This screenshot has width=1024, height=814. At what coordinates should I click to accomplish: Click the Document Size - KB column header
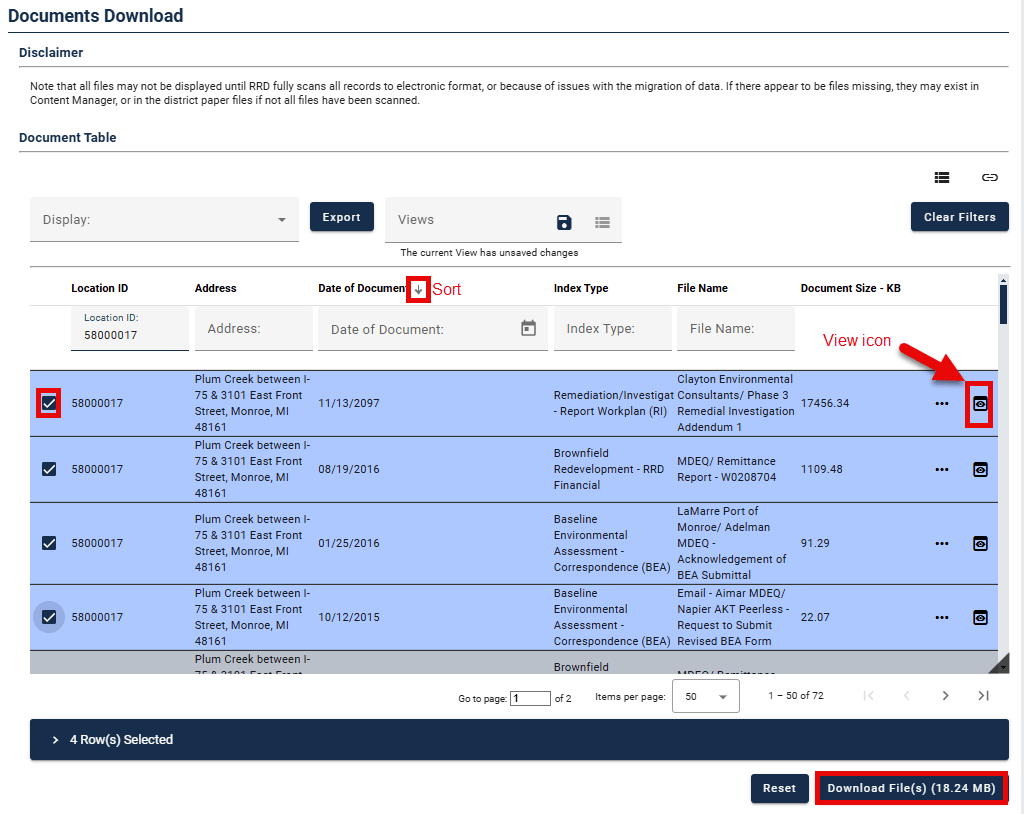(x=850, y=288)
